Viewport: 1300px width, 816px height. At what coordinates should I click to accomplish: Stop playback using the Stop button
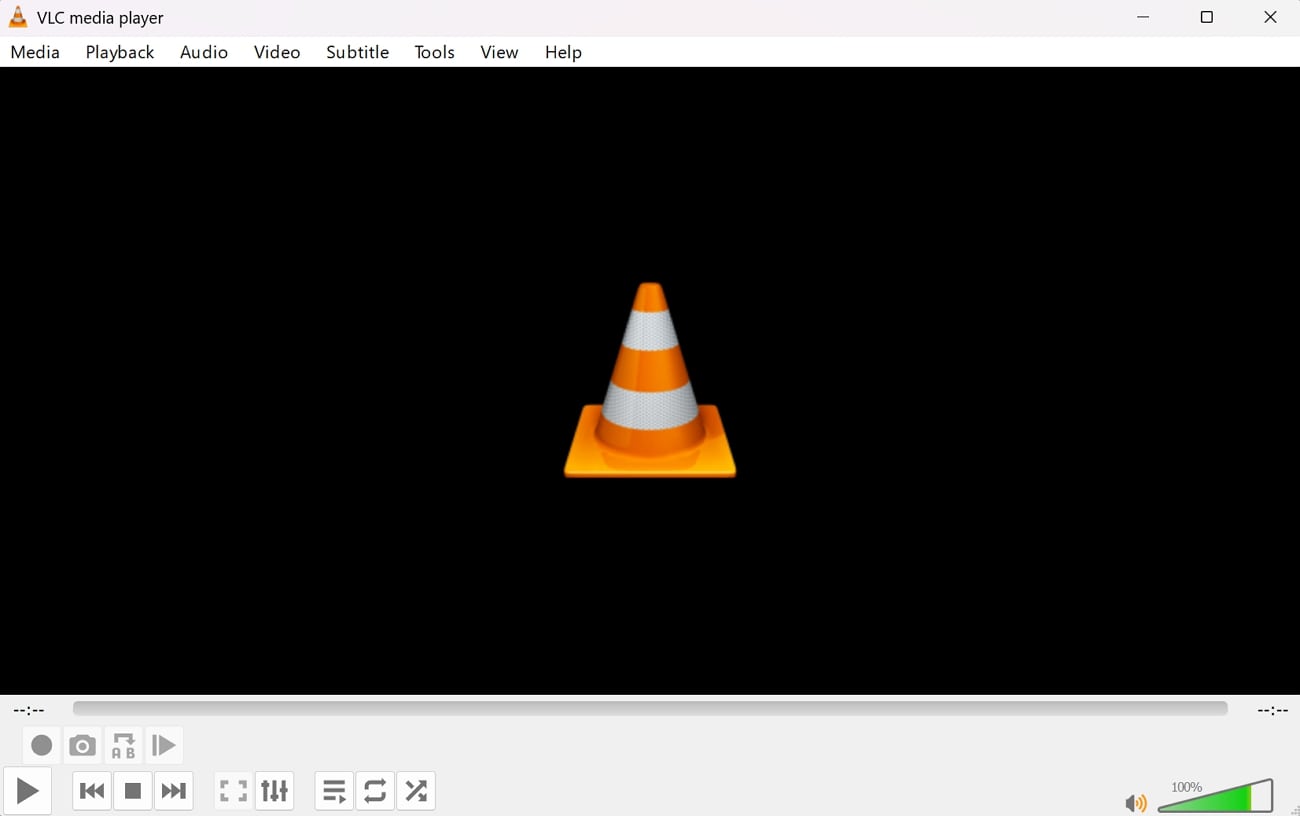pyautogui.click(x=132, y=791)
